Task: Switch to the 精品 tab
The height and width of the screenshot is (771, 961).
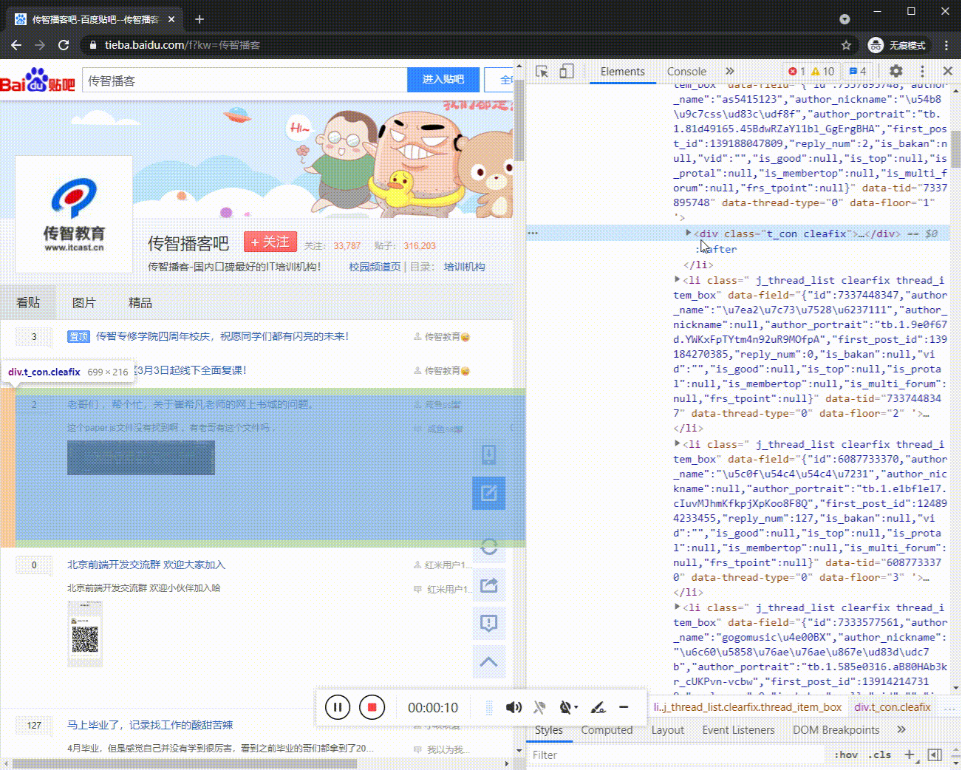Action: (140, 302)
